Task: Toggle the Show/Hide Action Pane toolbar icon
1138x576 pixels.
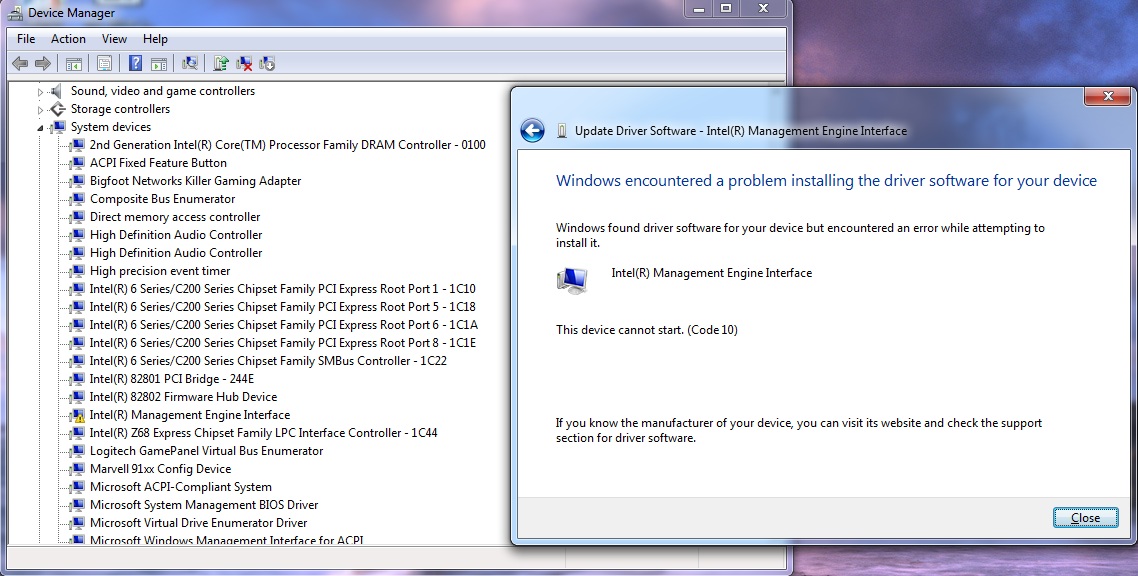Action: [x=159, y=64]
